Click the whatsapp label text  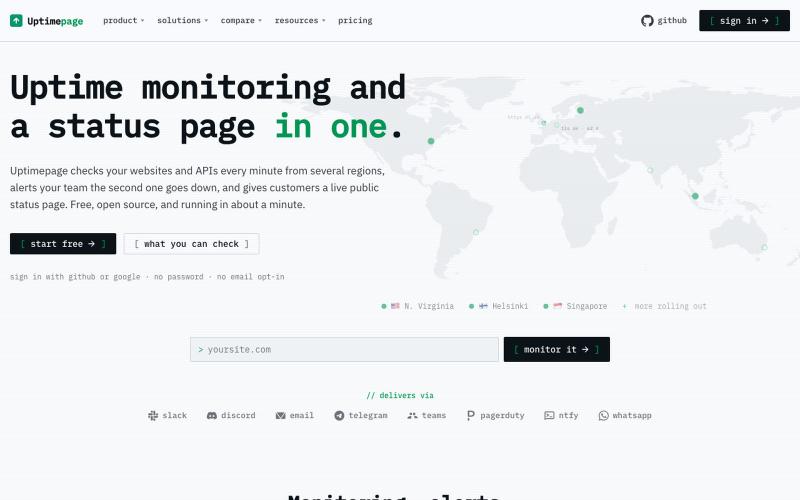click(x=632, y=415)
